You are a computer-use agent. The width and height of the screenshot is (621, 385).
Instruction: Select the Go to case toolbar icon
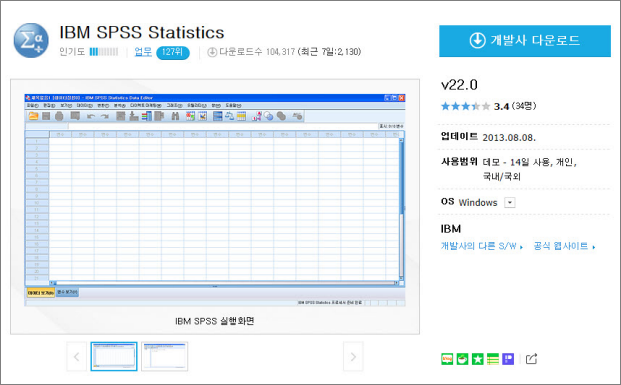click(x=120, y=116)
